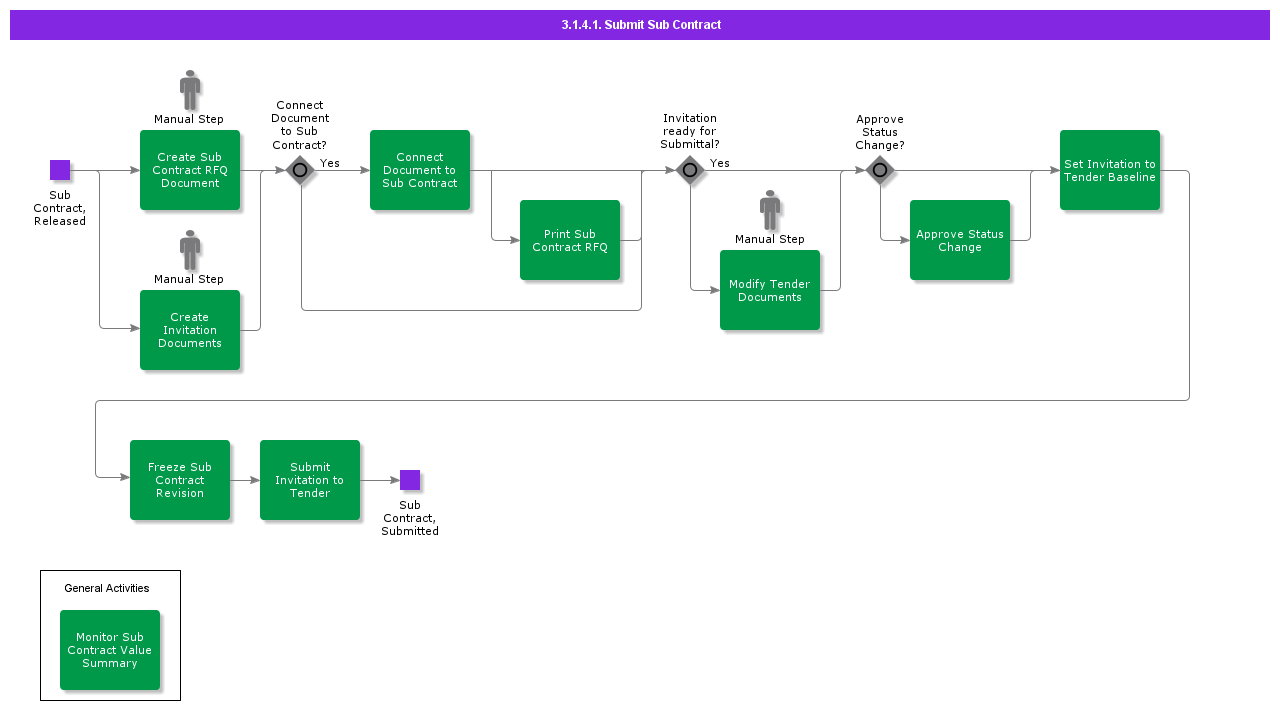Click the Approve Status Change gateway diamond

pos(880,170)
